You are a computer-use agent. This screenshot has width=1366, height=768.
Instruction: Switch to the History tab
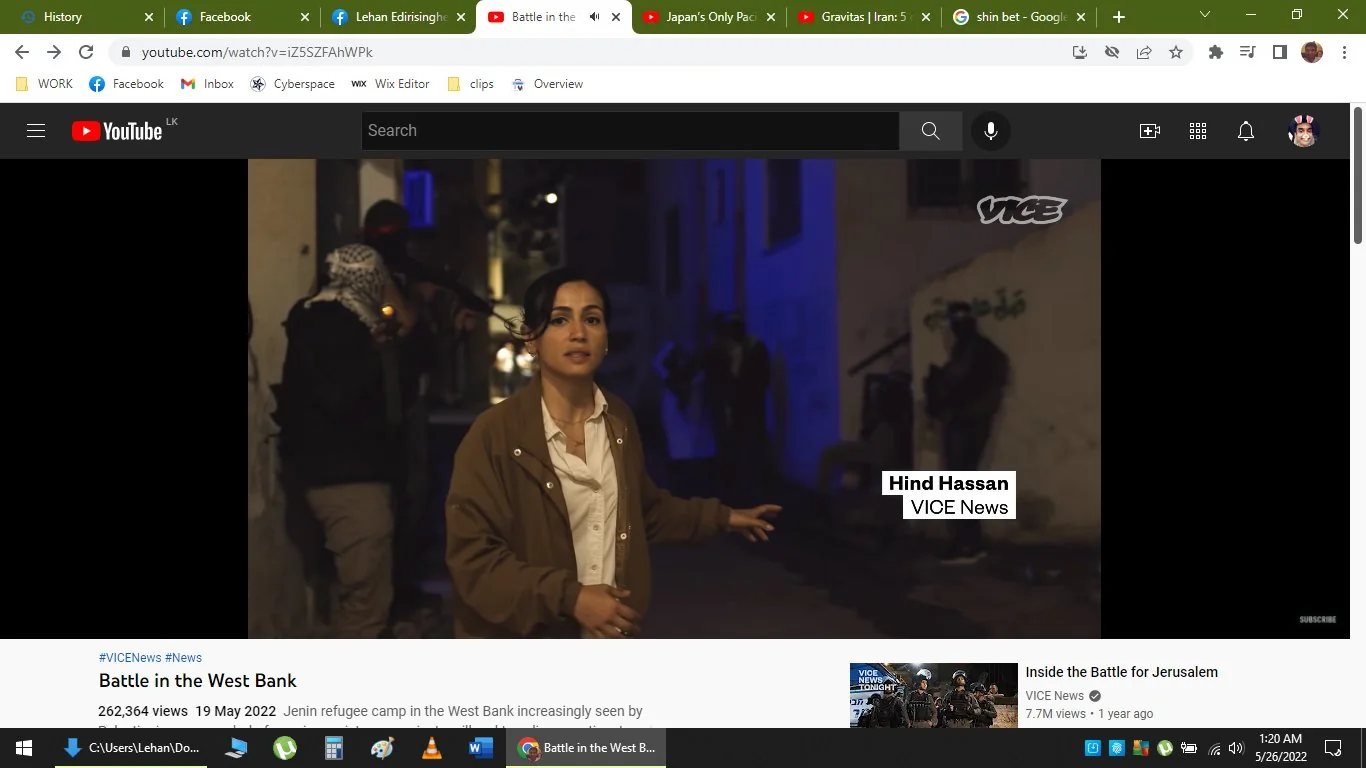click(x=84, y=17)
